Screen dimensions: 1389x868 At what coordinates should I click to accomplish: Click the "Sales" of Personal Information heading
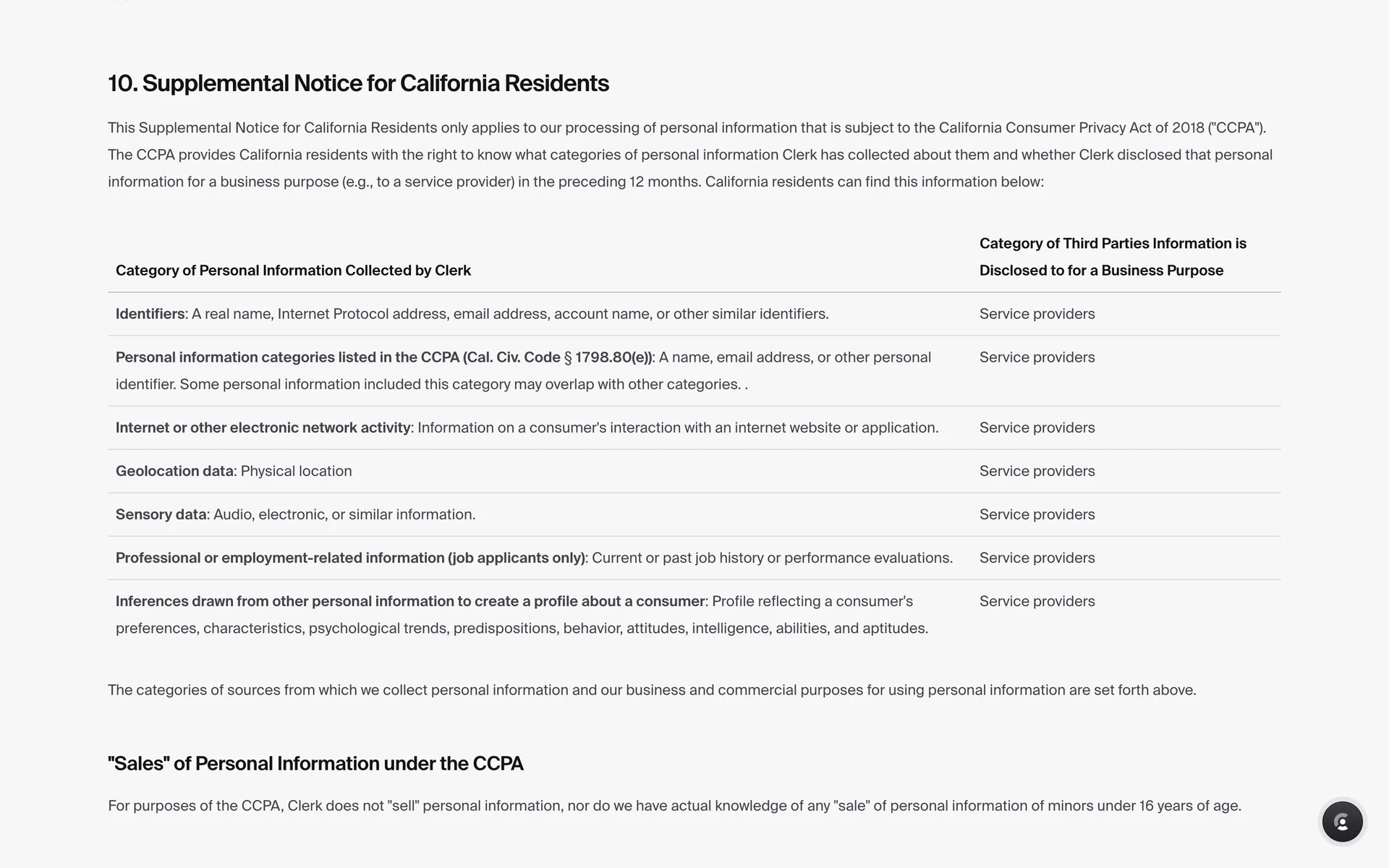315,764
